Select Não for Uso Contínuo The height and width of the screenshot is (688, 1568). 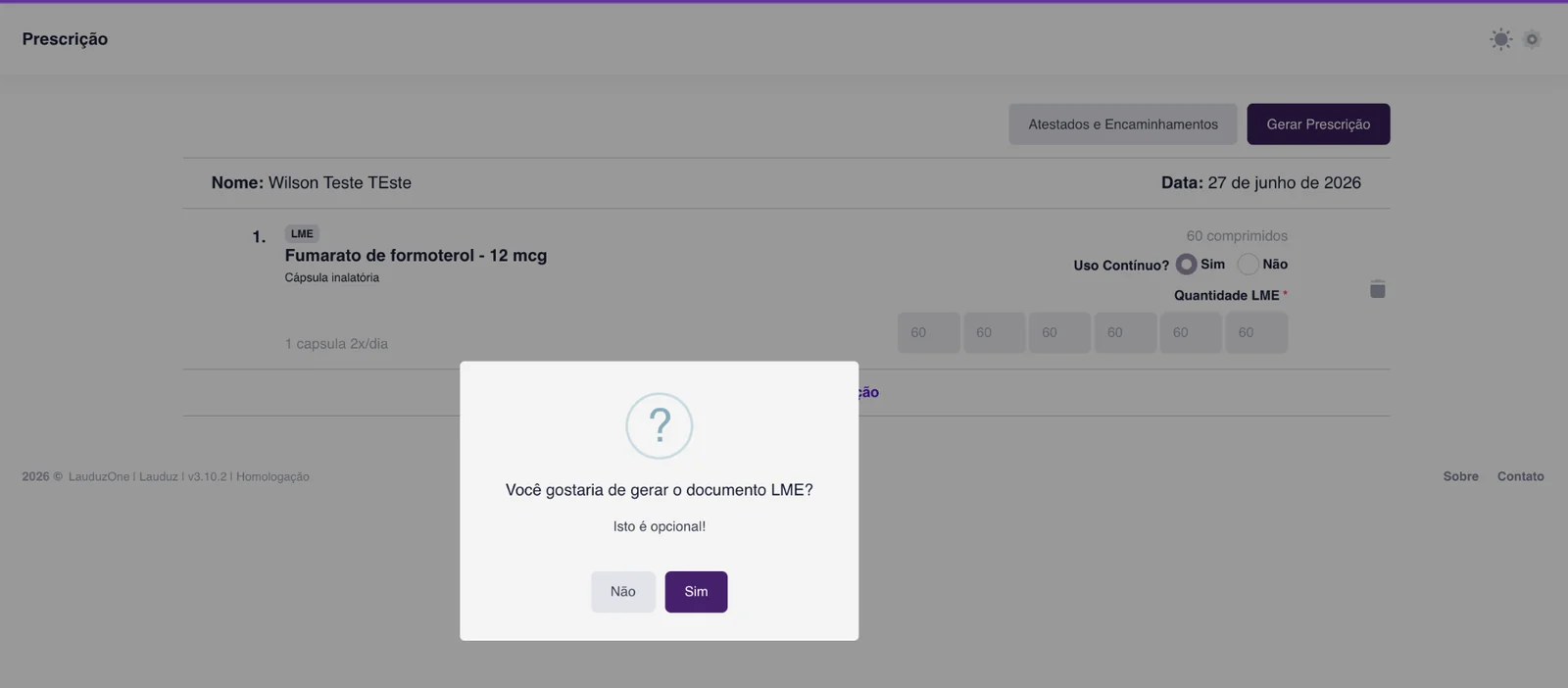click(1248, 265)
